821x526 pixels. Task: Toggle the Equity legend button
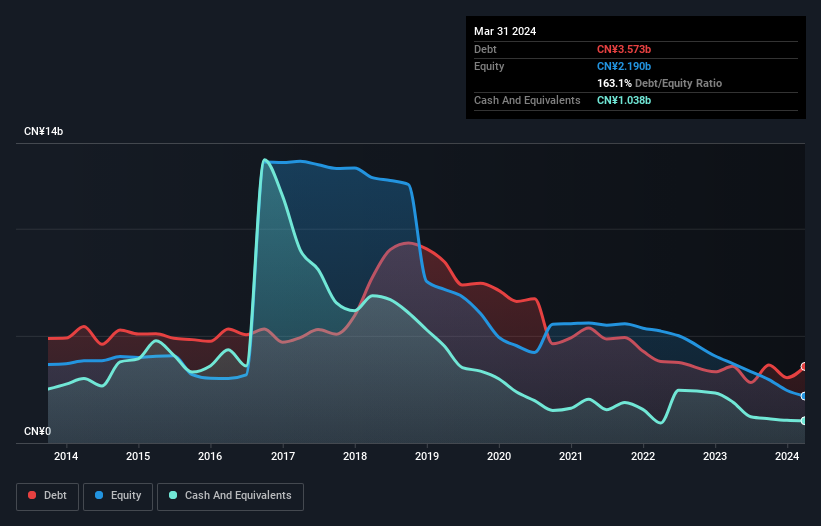click(118, 496)
